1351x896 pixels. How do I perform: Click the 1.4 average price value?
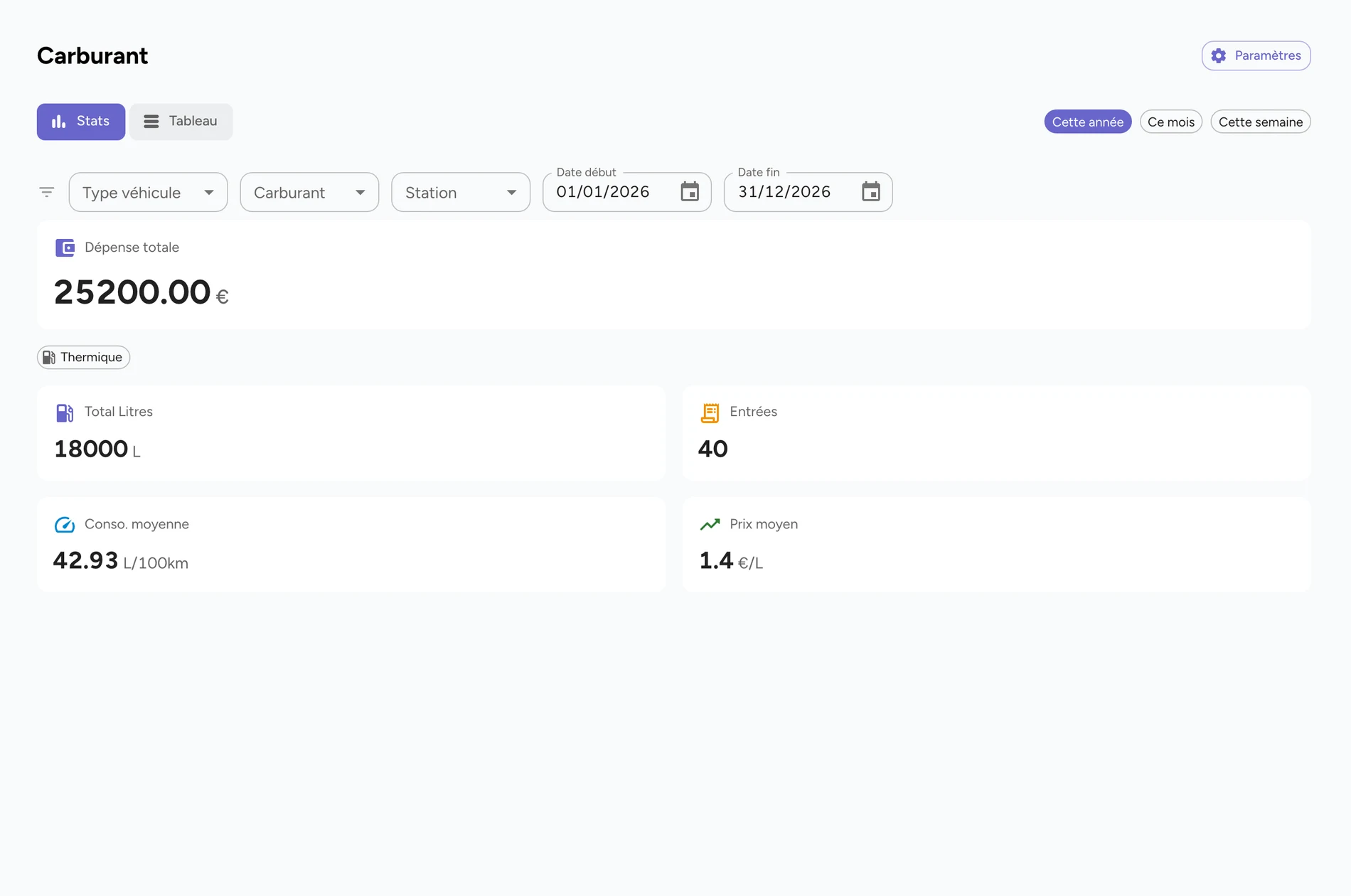[716, 560]
